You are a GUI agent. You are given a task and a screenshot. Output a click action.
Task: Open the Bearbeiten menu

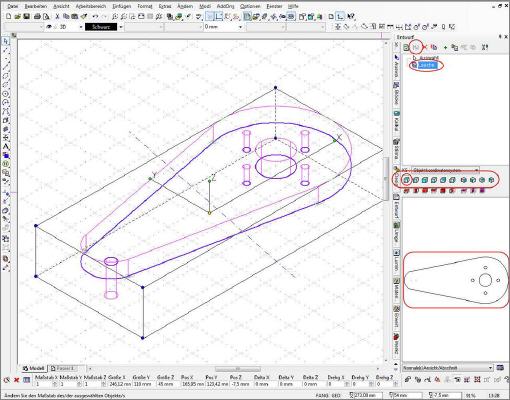[36, 6]
